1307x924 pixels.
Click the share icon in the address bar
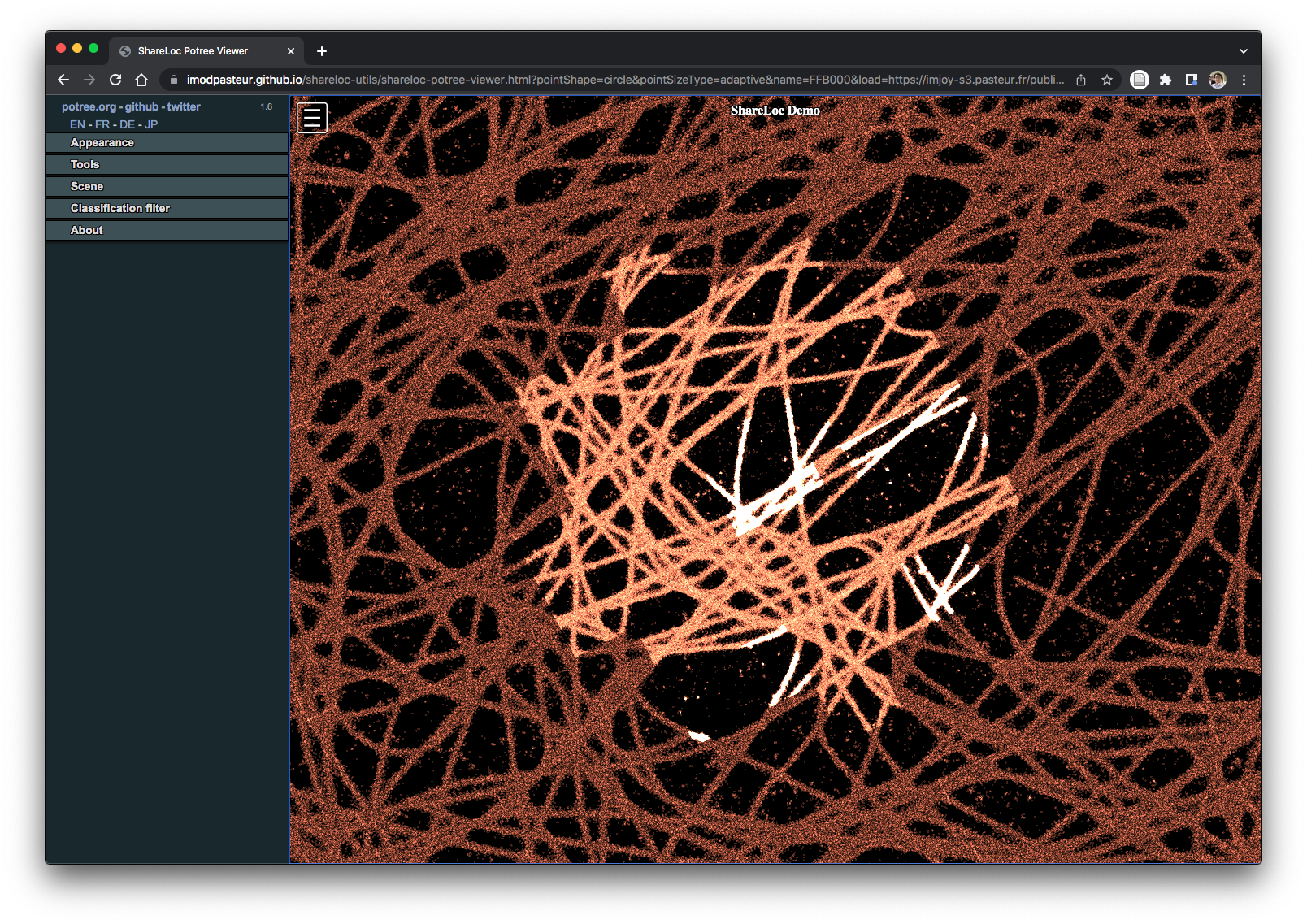tap(1080, 80)
